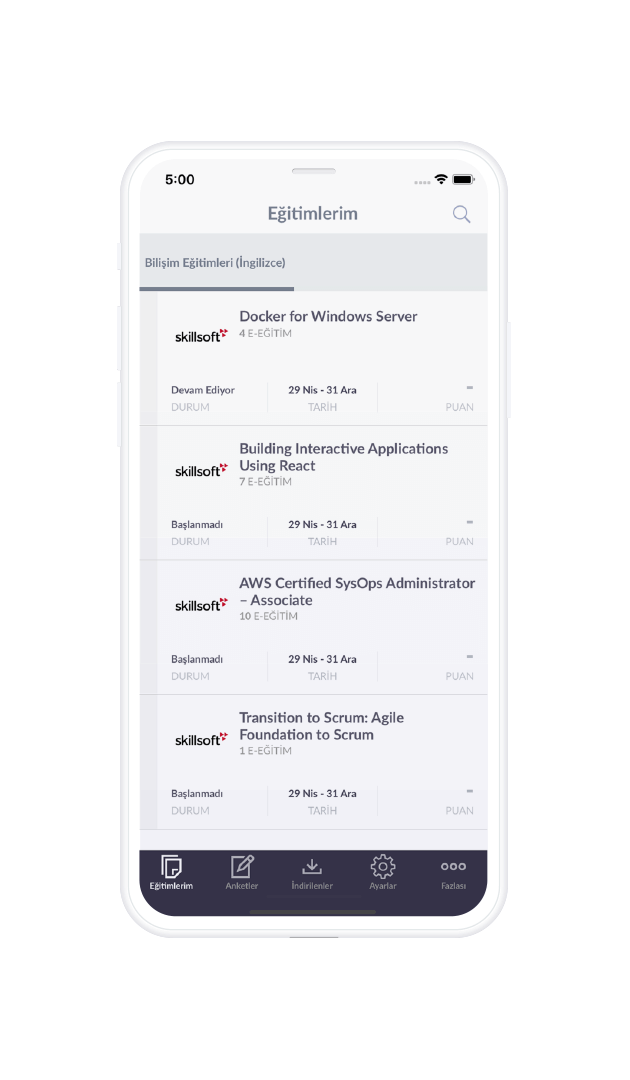Tap the battery status icon
Screen dimensions: 630x1080
pos(463,179)
